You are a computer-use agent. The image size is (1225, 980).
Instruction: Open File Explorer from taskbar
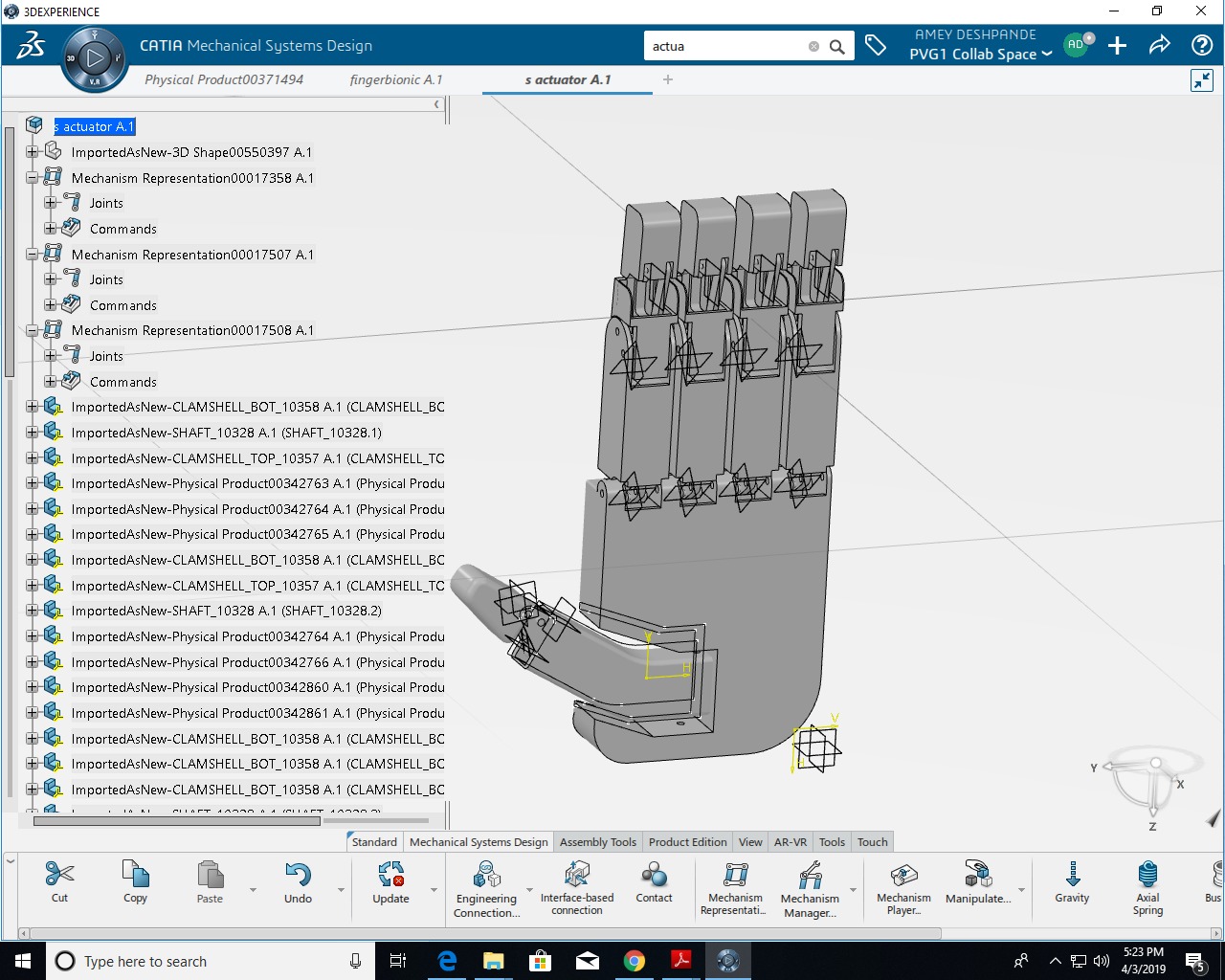493,961
